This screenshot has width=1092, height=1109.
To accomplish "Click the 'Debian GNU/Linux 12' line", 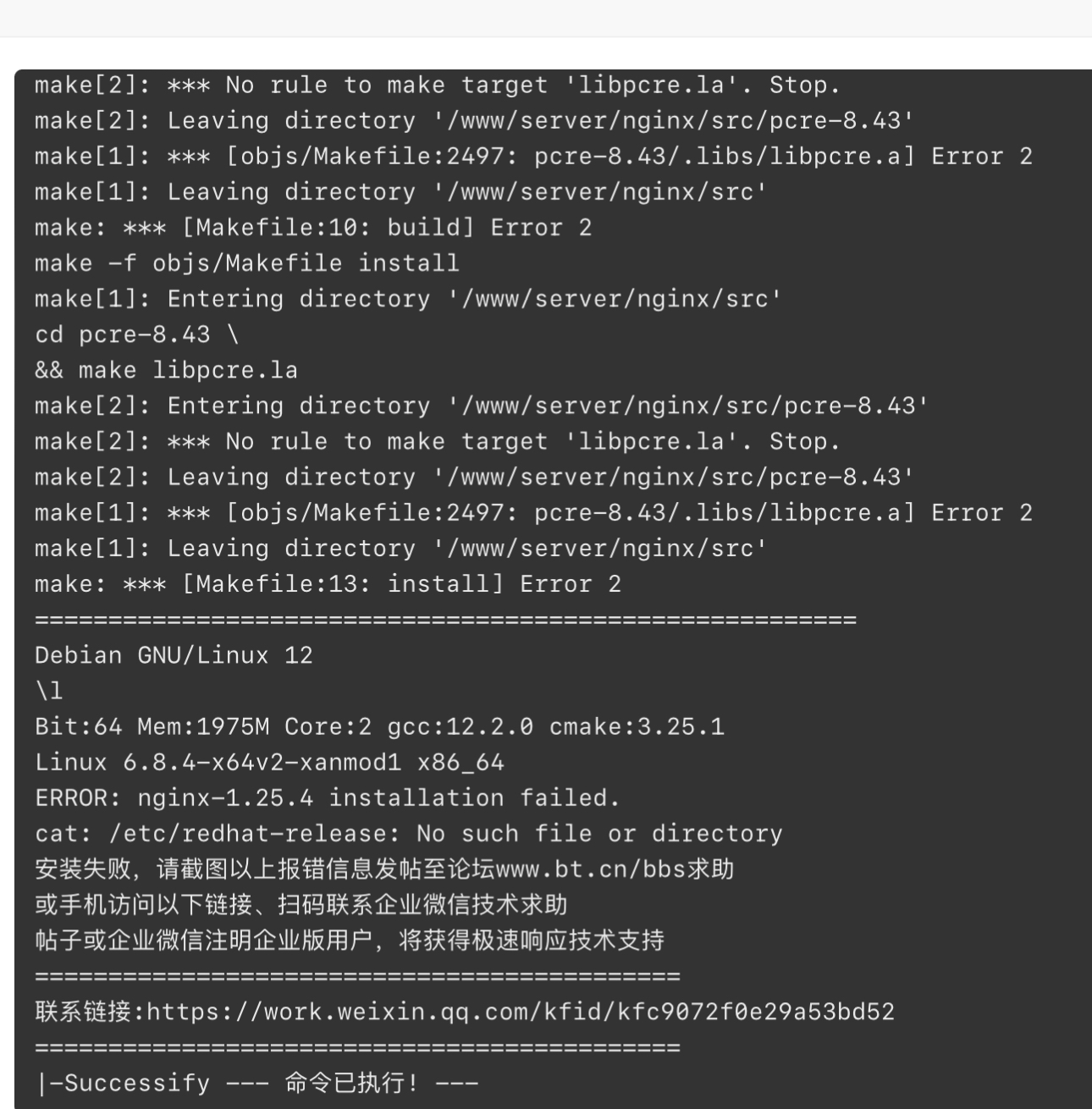I will pos(174,655).
